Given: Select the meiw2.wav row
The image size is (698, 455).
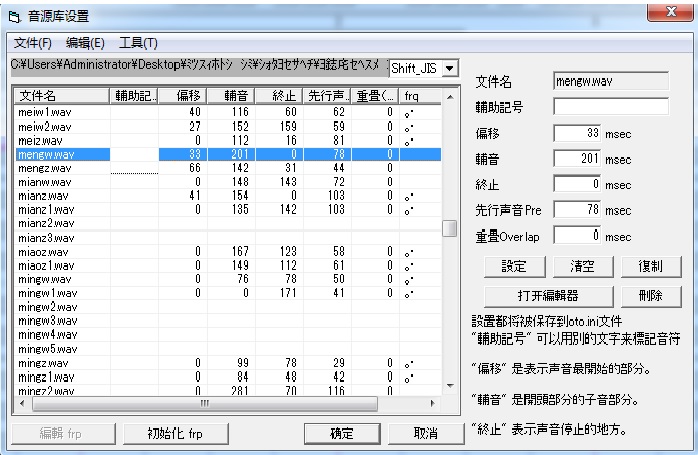Looking at the screenshot, I should pos(228,127).
